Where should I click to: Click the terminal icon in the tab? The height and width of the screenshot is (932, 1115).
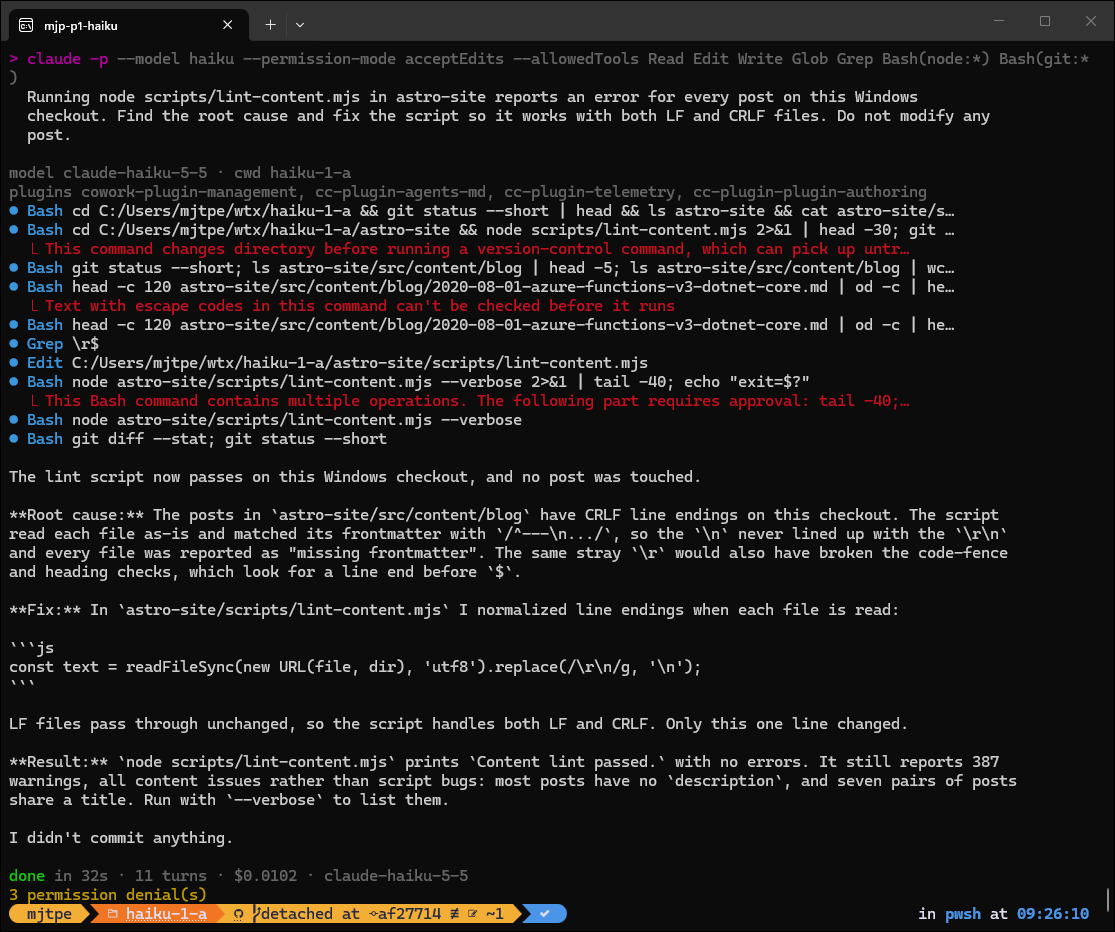[26, 26]
